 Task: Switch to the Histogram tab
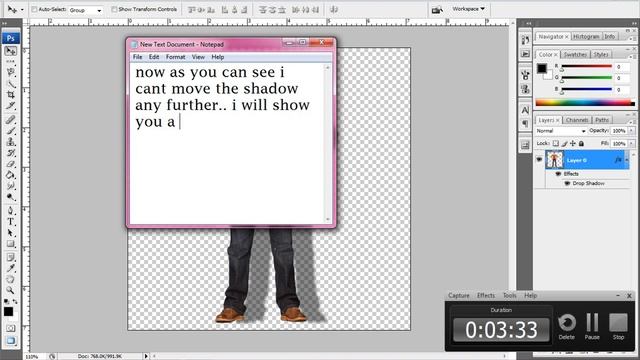tap(586, 37)
